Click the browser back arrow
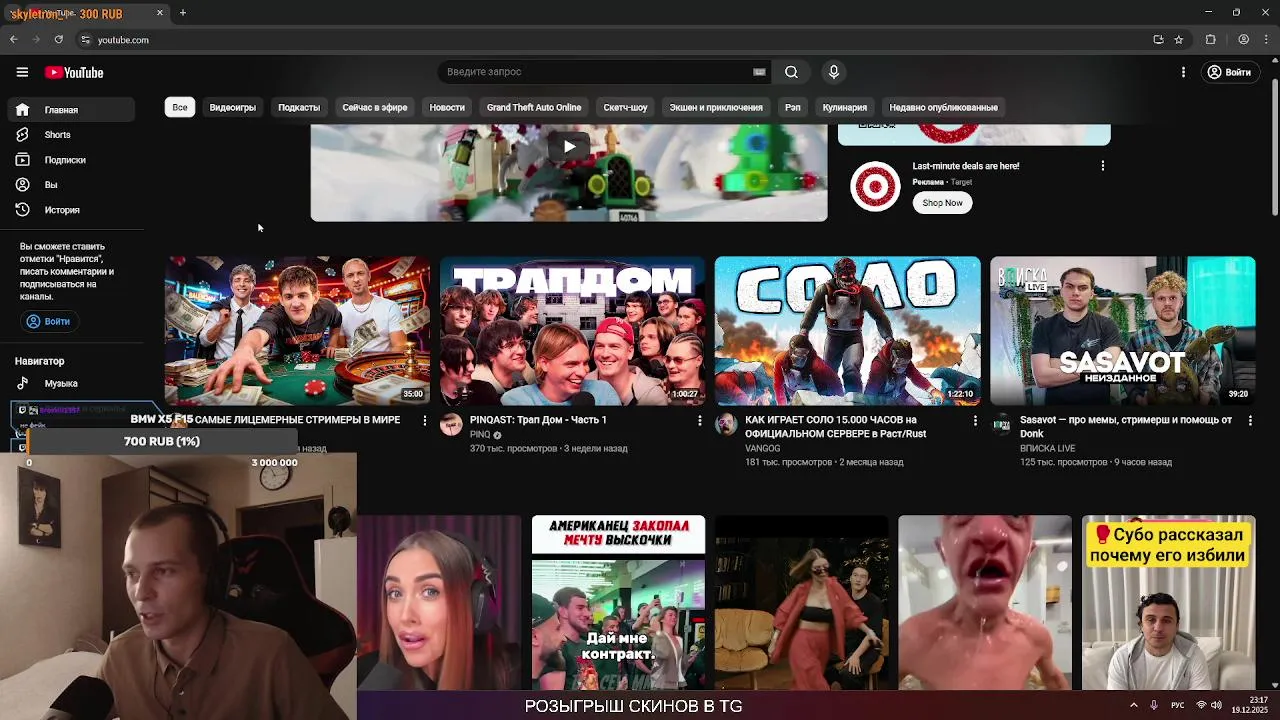The height and width of the screenshot is (720, 1280). coord(13,40)
